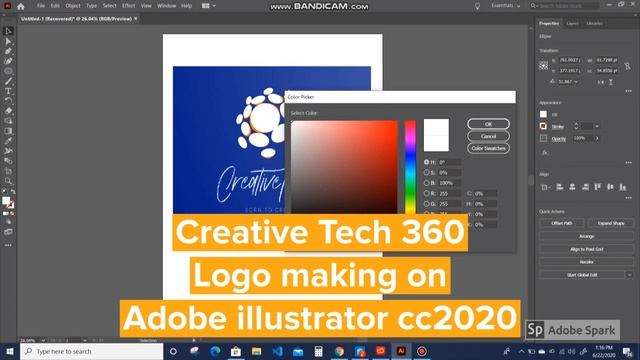Open the Align To dropdown
Screen dimensions: 640x360
pyautogui.click(x=545, y=187)
